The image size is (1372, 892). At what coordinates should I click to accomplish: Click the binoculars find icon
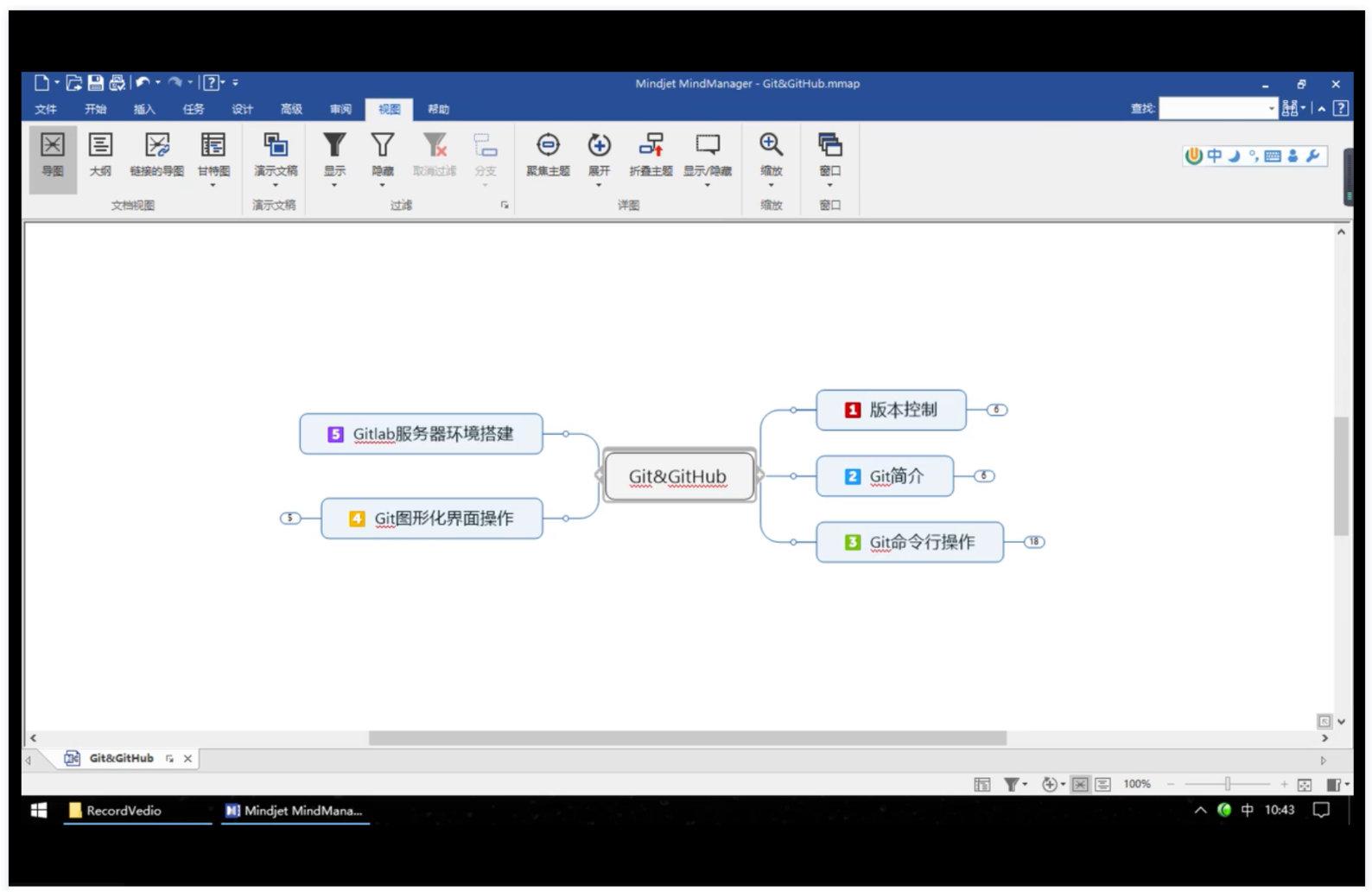[1290, 108]
